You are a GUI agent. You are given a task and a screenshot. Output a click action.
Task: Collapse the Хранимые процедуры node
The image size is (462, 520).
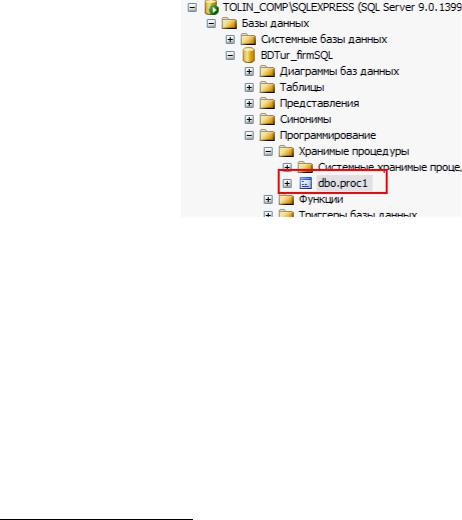point(268,152)
